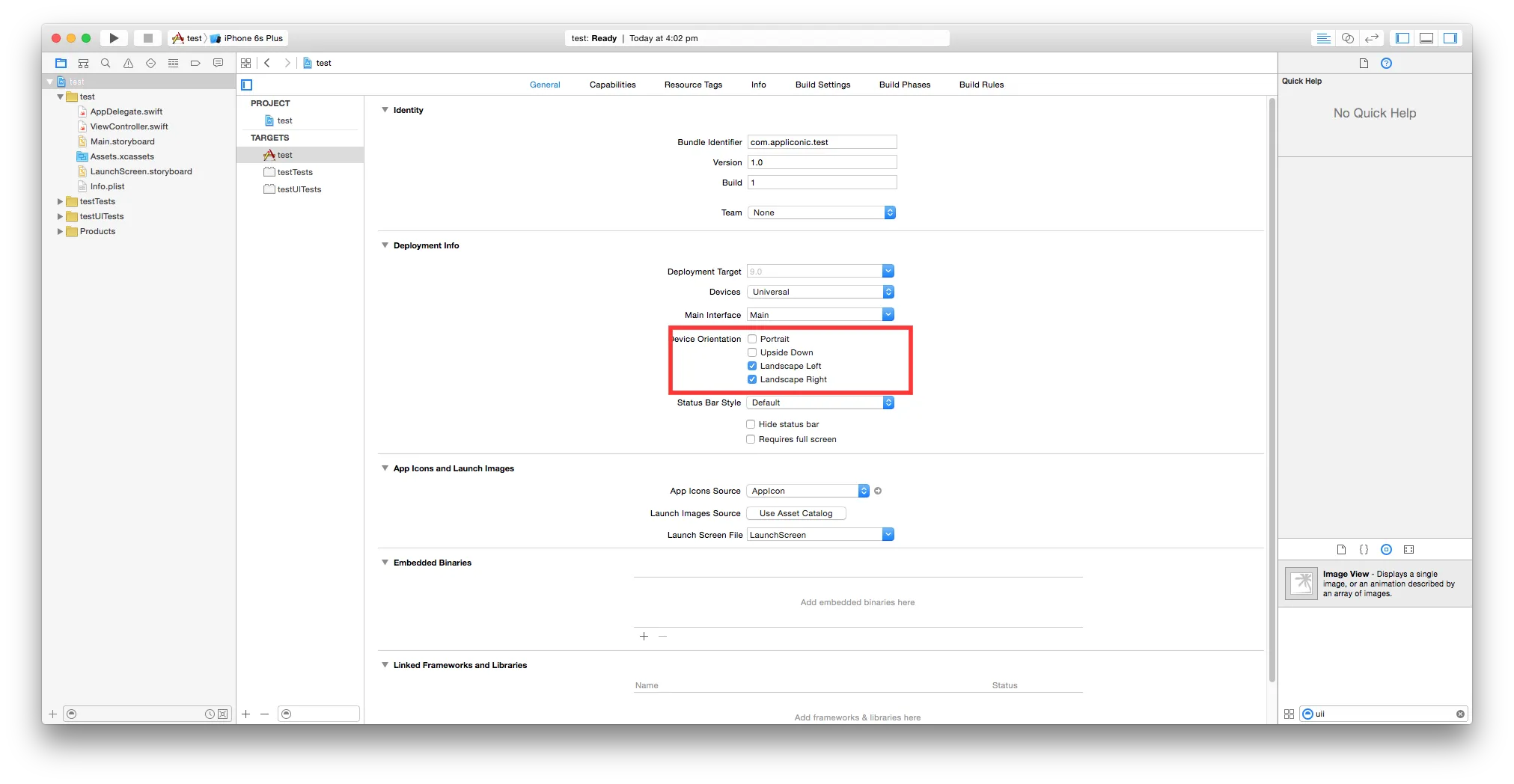Toggle recent files filter in navigator
The height and width of the screenshot is (784, 1514).
(x=210, y=714)
